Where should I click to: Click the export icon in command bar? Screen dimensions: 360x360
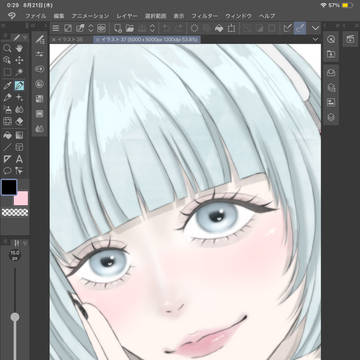[80, 28]
